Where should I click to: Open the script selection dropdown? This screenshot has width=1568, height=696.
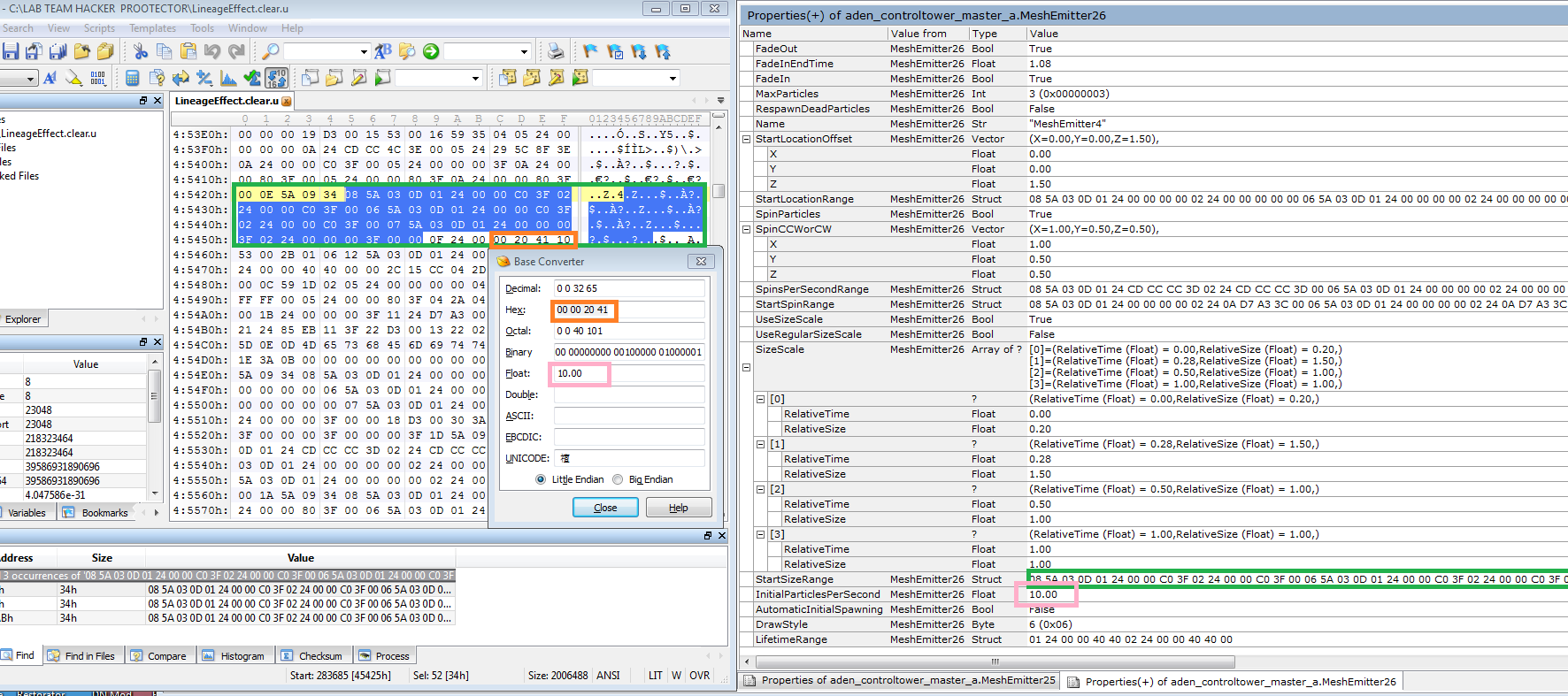[x=475, y=78]
